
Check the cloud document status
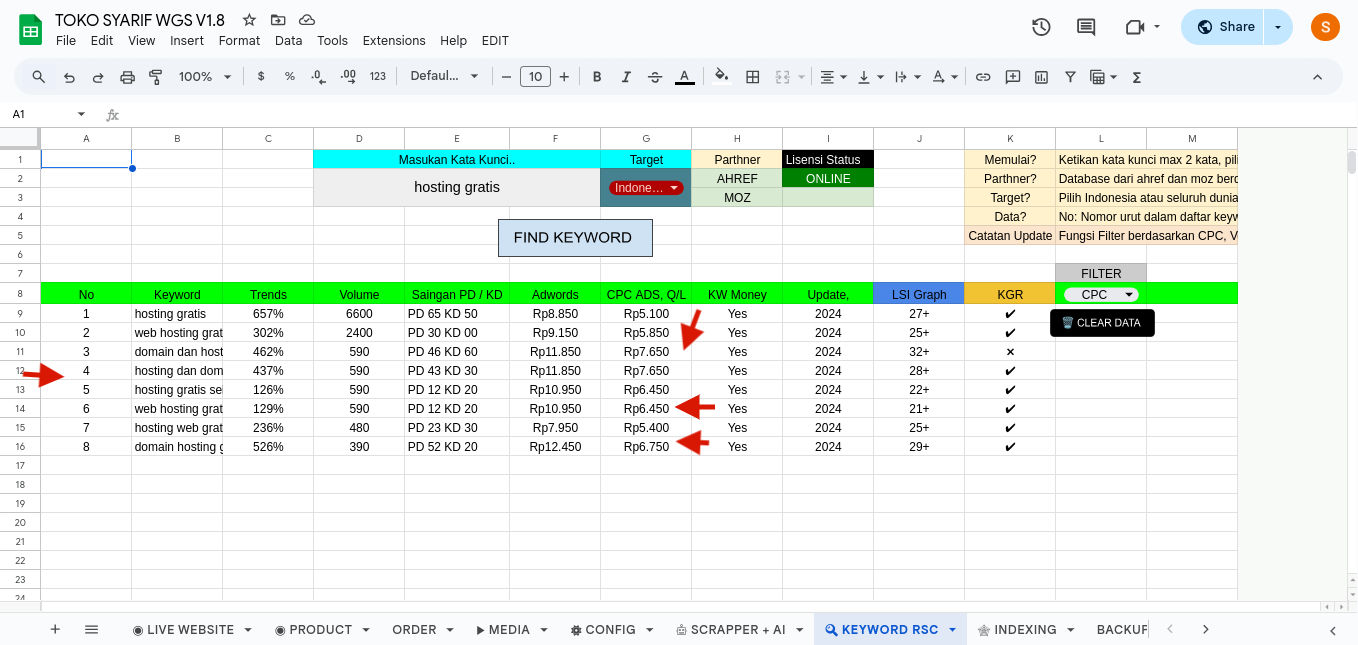coord(307,20)
